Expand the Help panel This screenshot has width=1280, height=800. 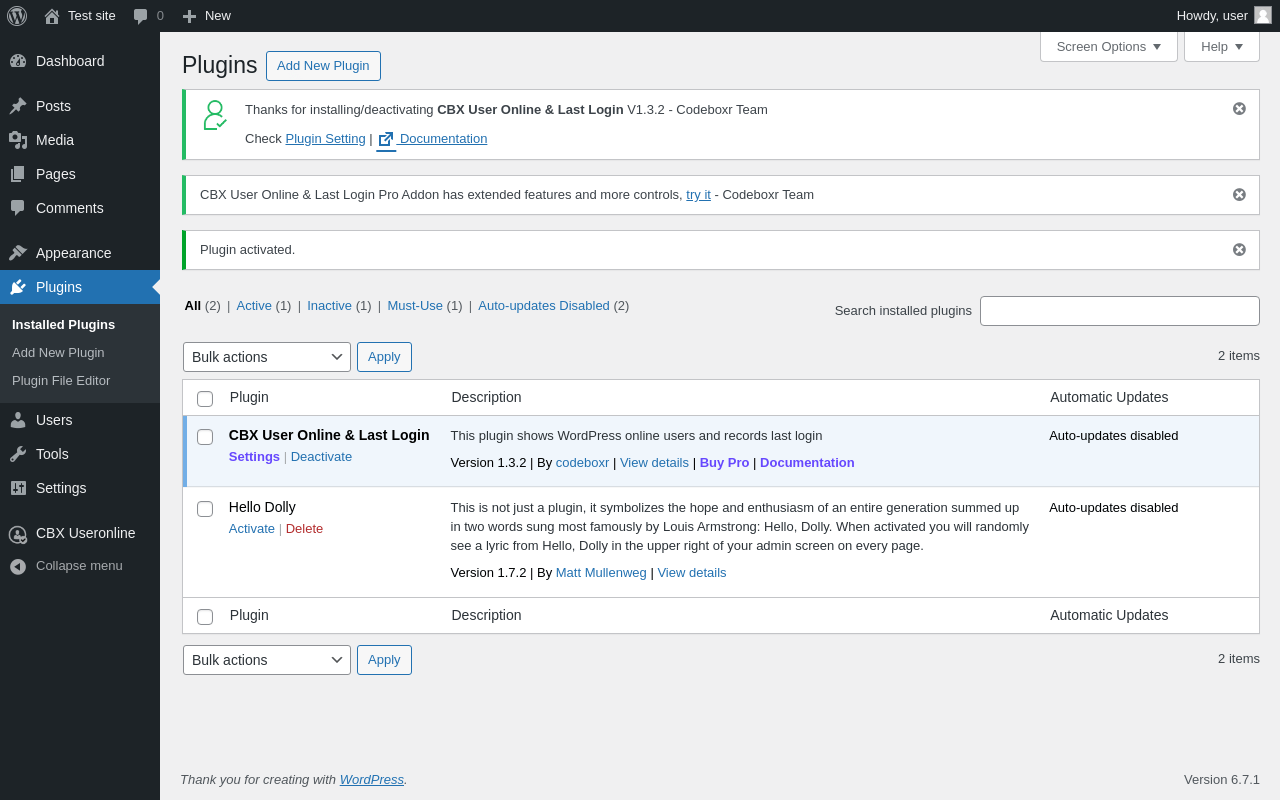[1222, 46]
